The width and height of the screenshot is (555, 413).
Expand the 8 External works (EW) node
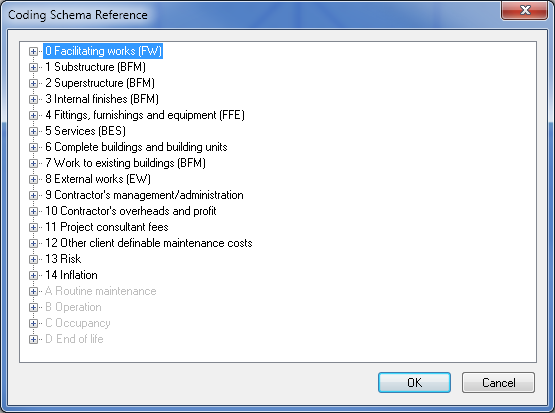[x=33, y=179]
